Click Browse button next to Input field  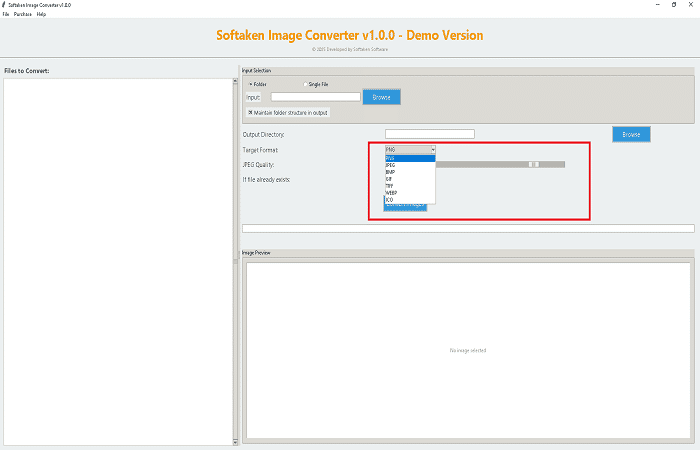point(382,97)
